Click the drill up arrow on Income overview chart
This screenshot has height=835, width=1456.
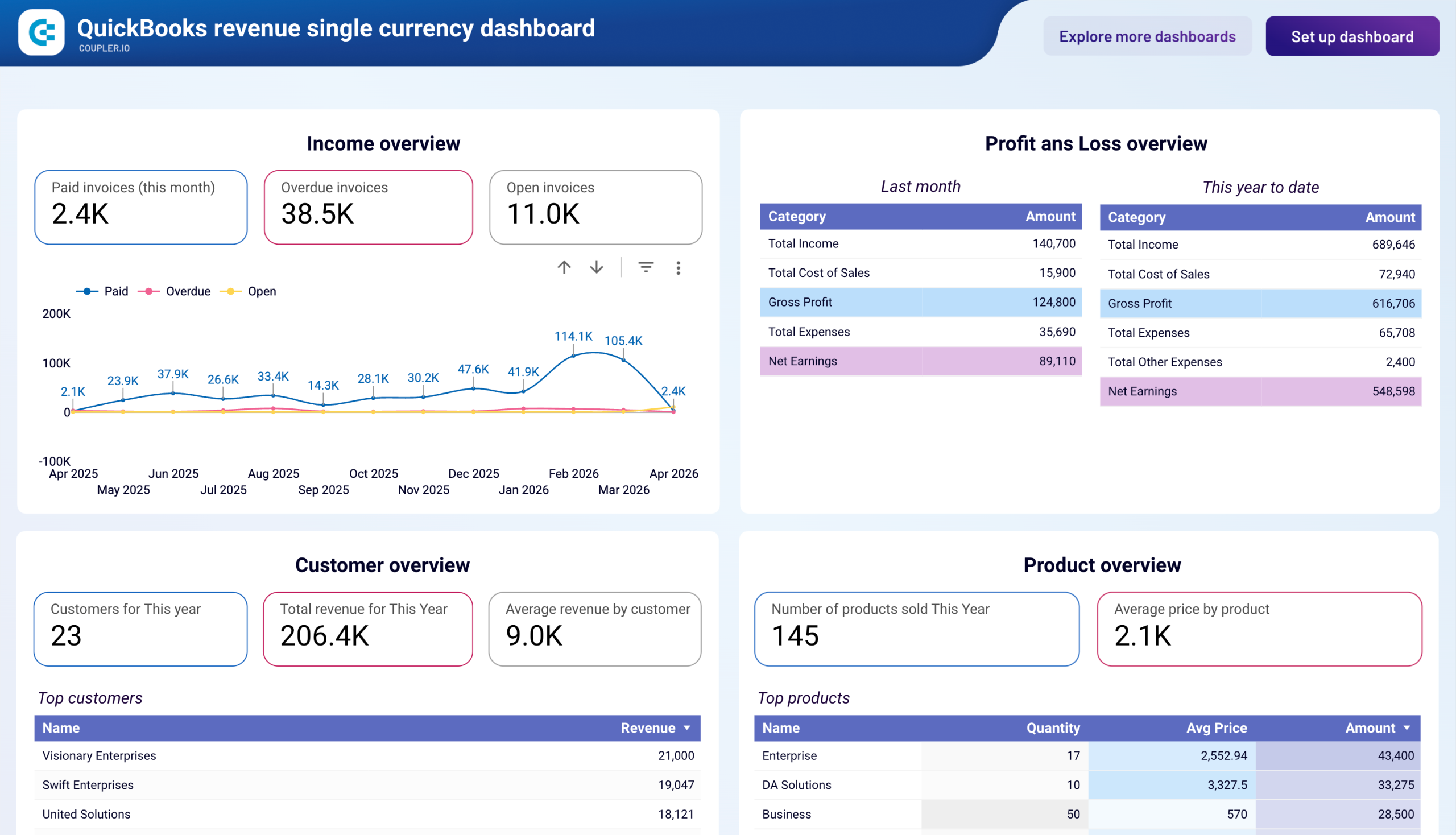(564, 267)
